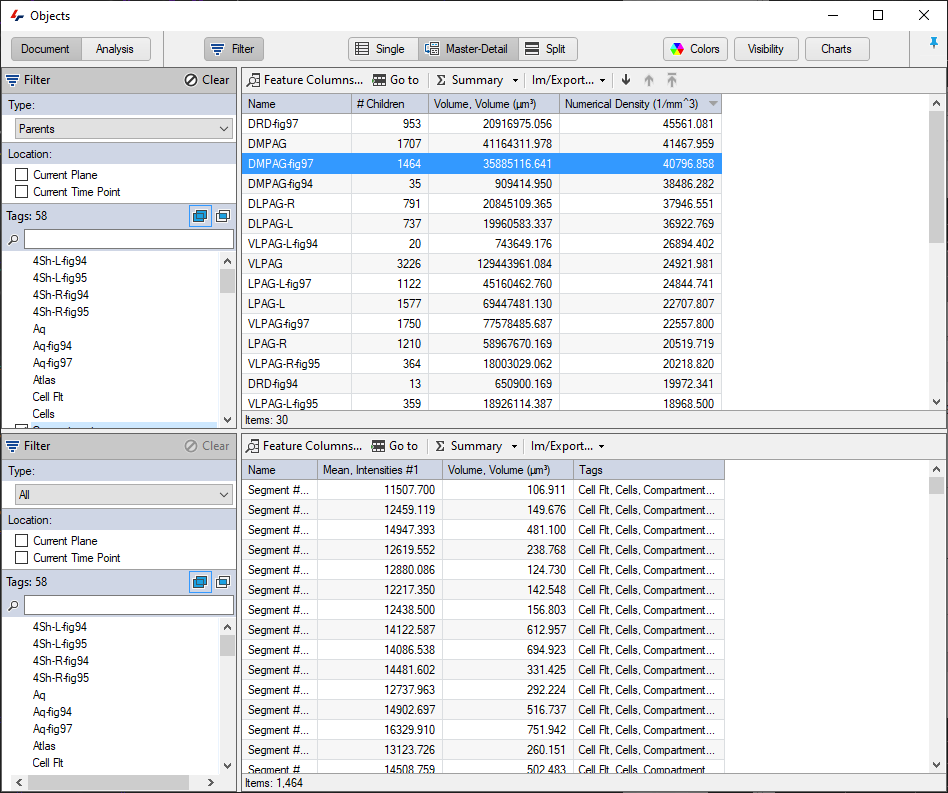Click the move-up arrow icon in toolbar
948x793 pixels.
(648, 80)
